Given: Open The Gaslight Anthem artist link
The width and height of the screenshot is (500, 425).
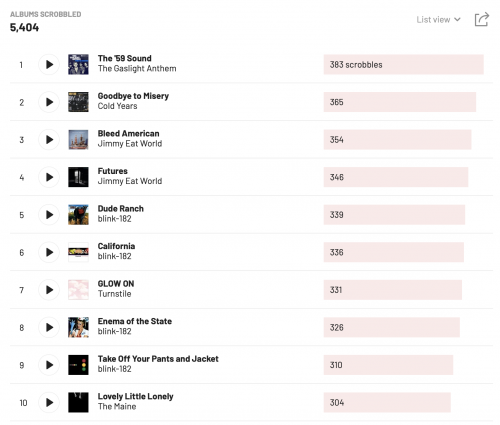Looking at the screenshot, I should 137,69.
